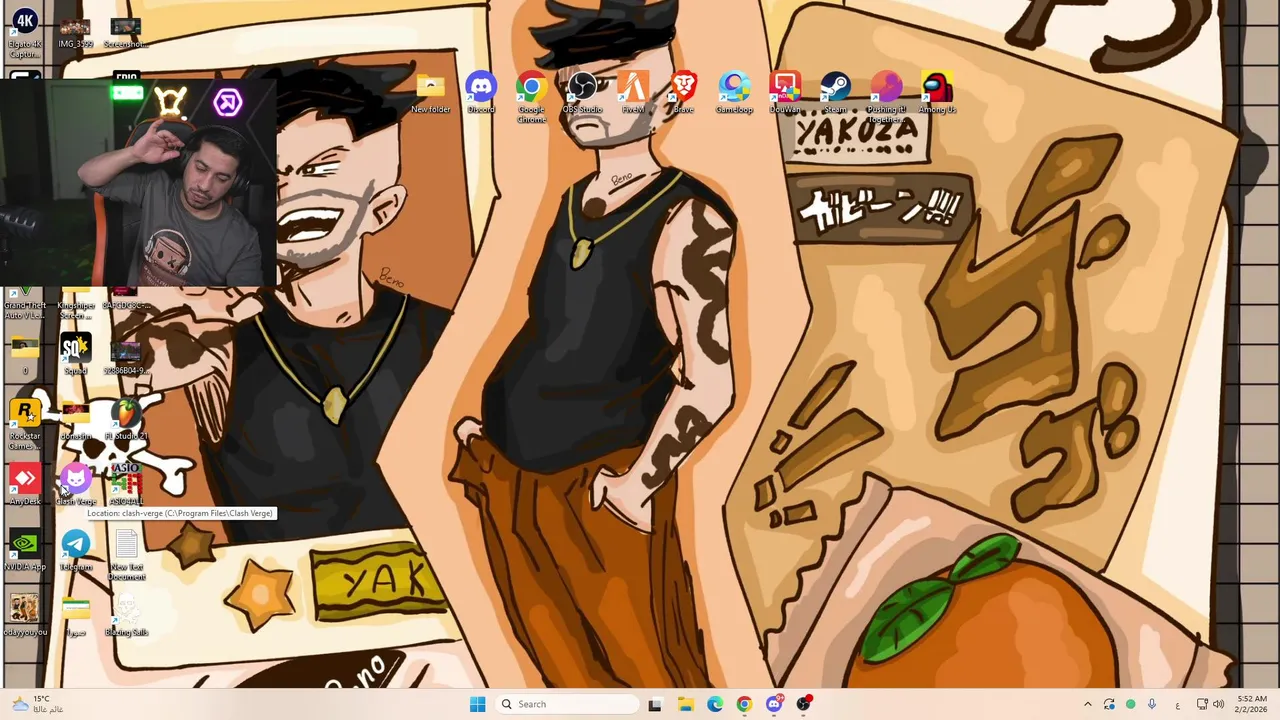1280x720 pixels.
Task: Click the green circle tray icon
Action: [1131, 704]
